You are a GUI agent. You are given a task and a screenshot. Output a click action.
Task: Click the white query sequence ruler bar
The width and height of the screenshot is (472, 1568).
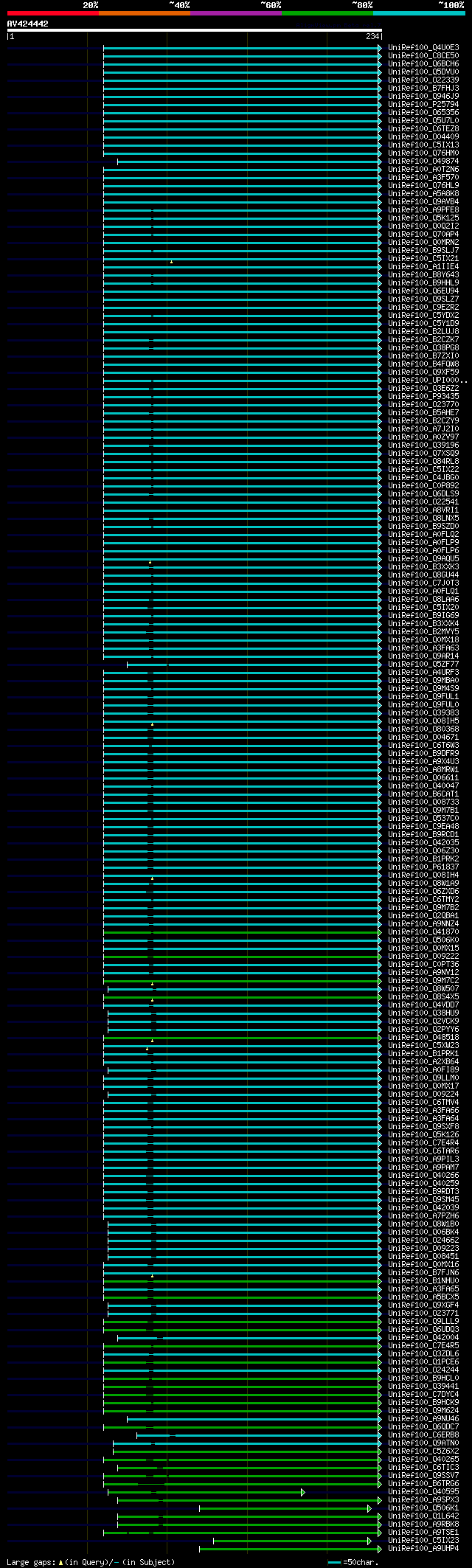(x=194, y=30)
